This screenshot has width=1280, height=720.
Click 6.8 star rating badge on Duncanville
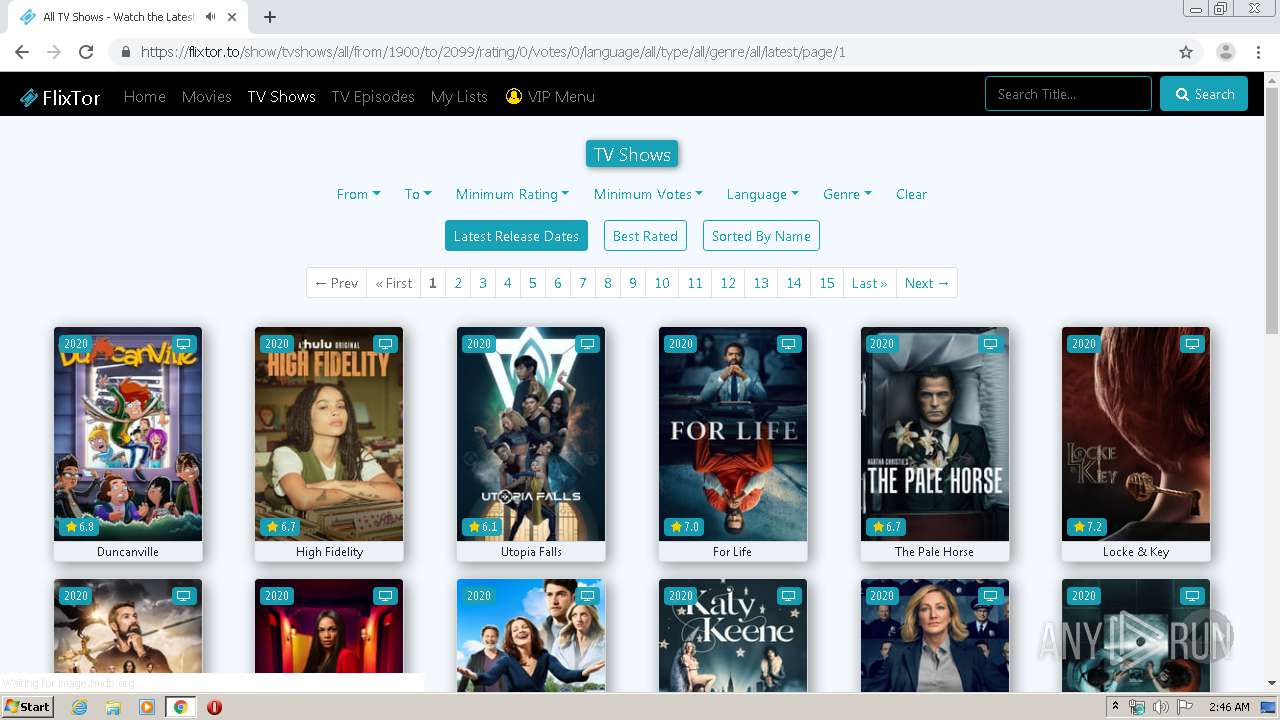click(x=79, y=527)
